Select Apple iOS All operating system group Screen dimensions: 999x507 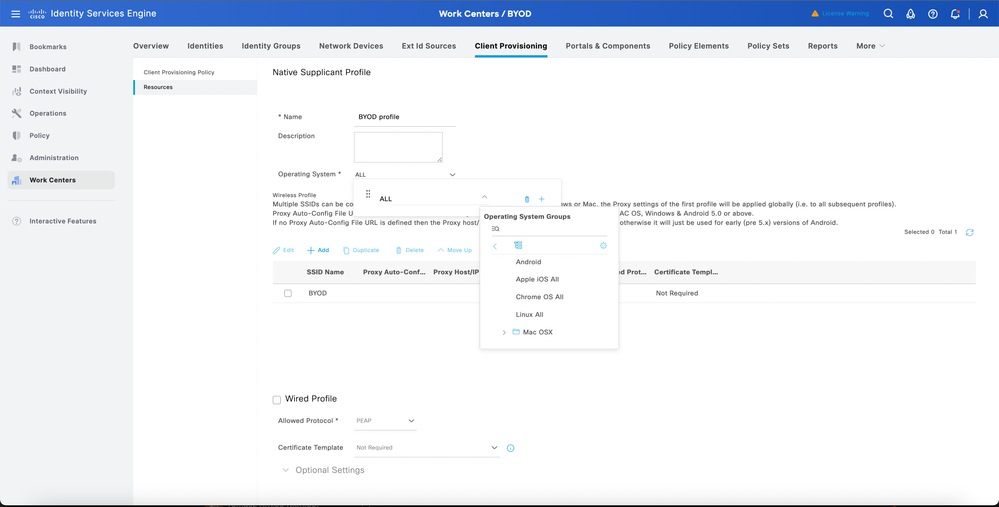coord(537,280)
